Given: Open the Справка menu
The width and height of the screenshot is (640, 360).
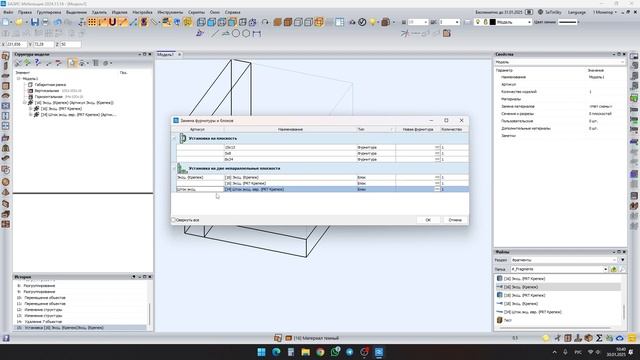Looking at the screenshot, I should coord(232,12).
